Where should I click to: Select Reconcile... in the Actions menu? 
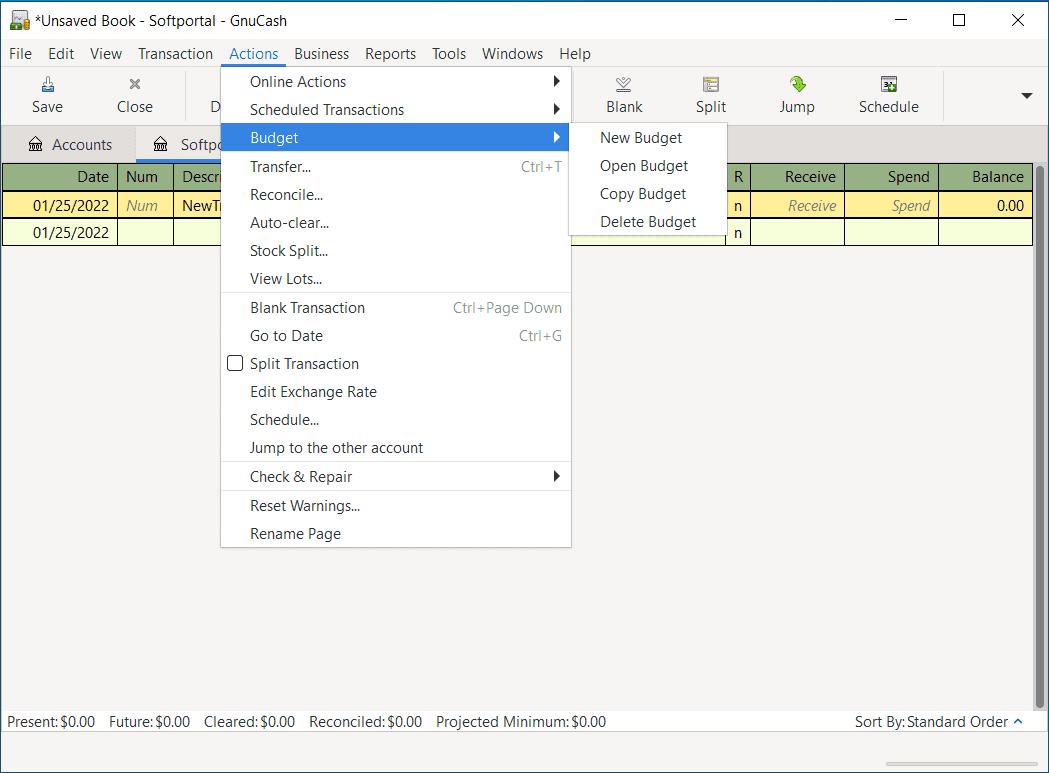[395, 195]
